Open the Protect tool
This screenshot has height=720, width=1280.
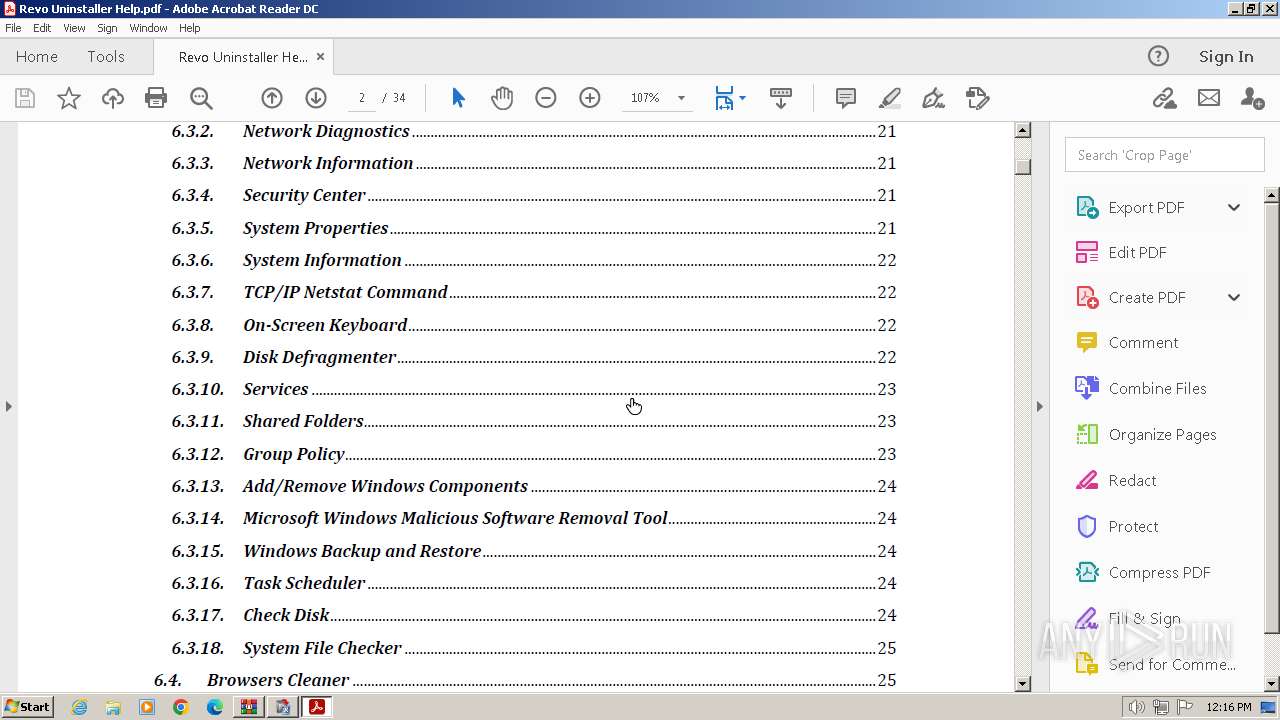[1133, 526]
